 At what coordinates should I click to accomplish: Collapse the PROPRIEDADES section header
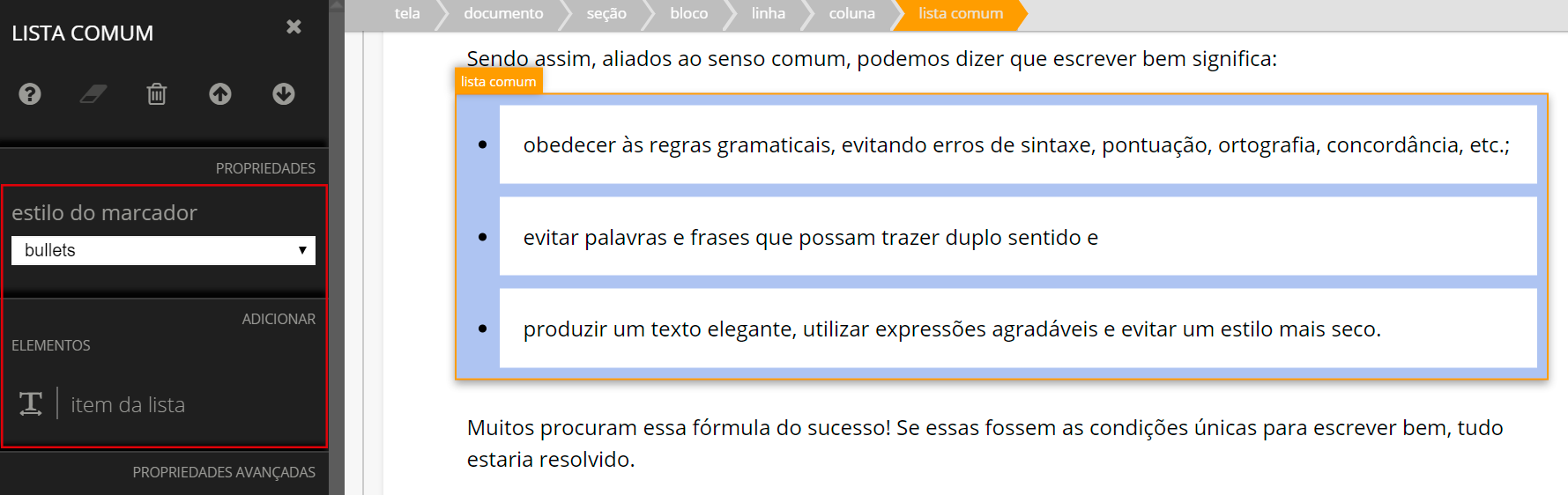[265, 168]
